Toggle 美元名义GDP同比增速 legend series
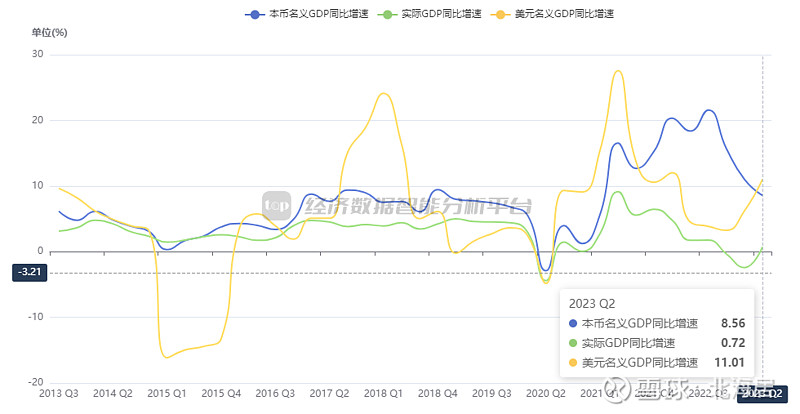 553,14
